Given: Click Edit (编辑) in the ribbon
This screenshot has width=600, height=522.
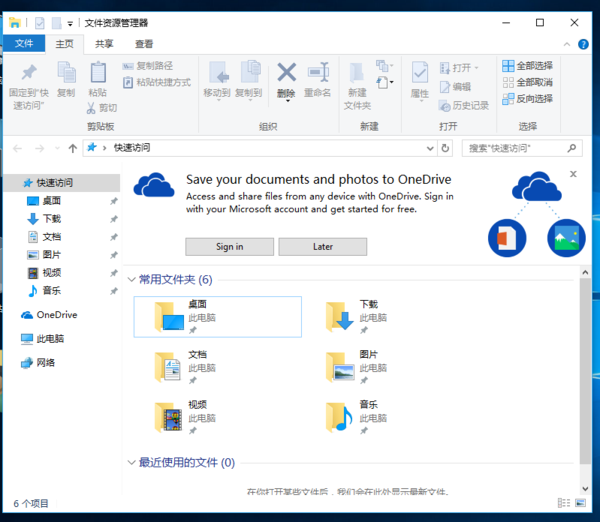Looking at the screenshot, I should click(455, 87).
